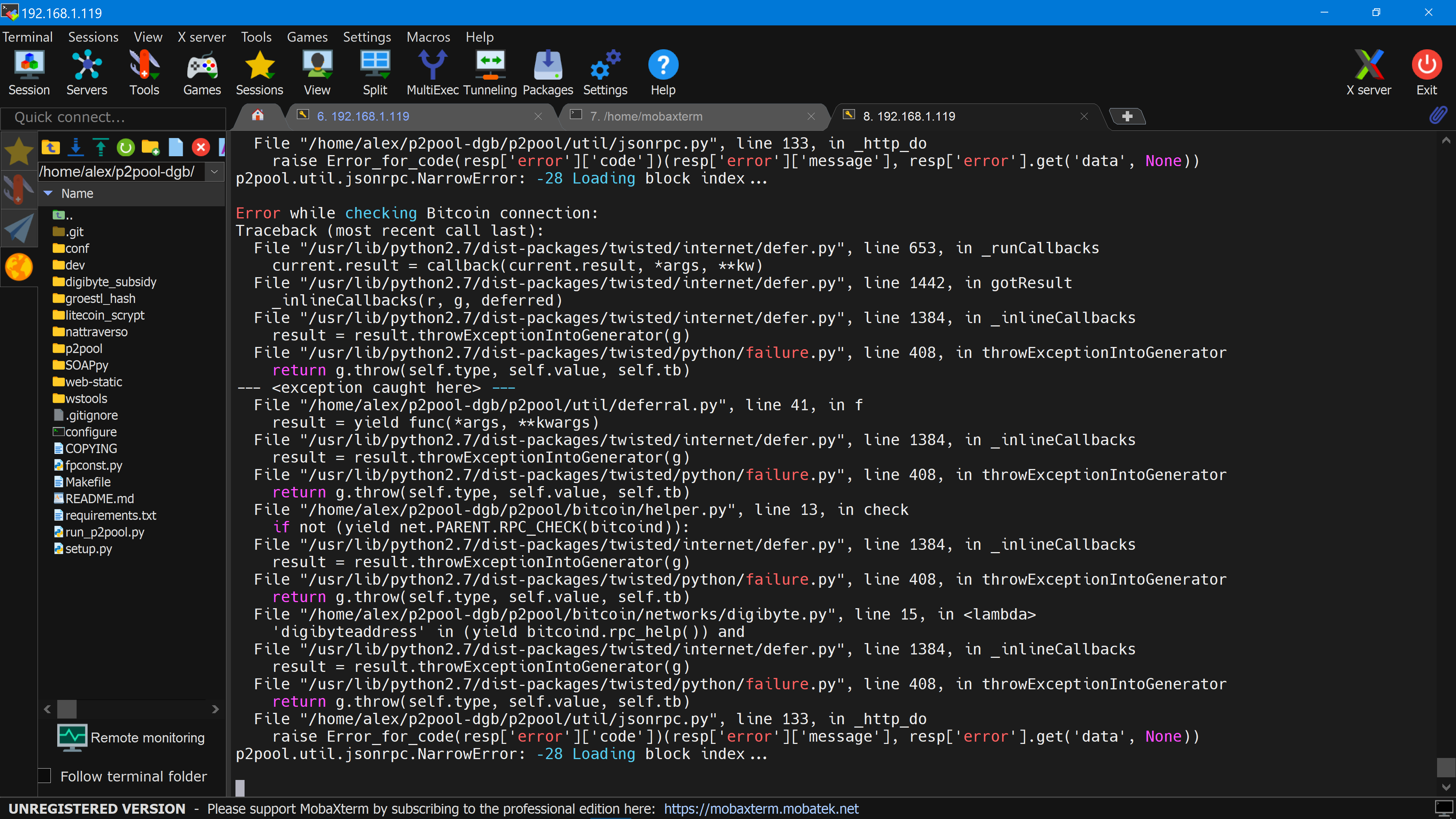Screen dimensions: 1456x819
Task: Download the selected remote file
Action: (x=76, y=147)
